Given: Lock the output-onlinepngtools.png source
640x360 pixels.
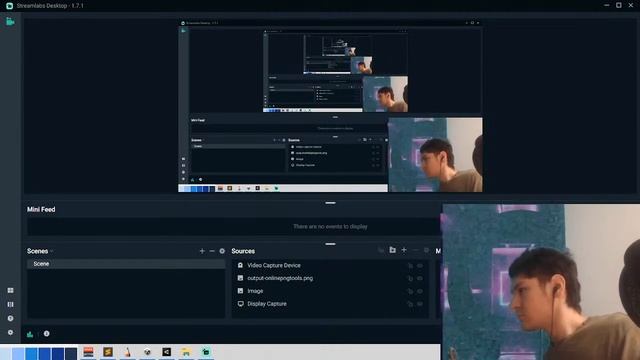Looking at the screenshot, I should click(x=410, y=278).
